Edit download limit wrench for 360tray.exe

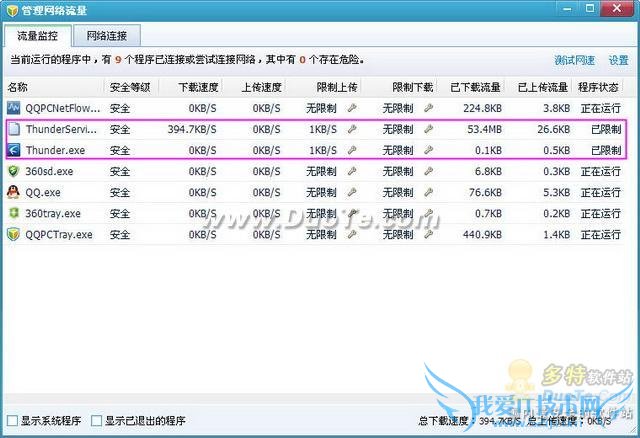(428, 213)
